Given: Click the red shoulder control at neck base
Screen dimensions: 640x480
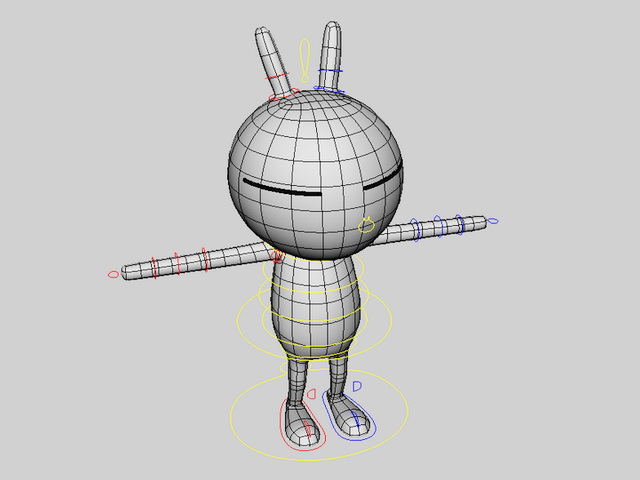Looking at the screenshot, I should [278, 256].
